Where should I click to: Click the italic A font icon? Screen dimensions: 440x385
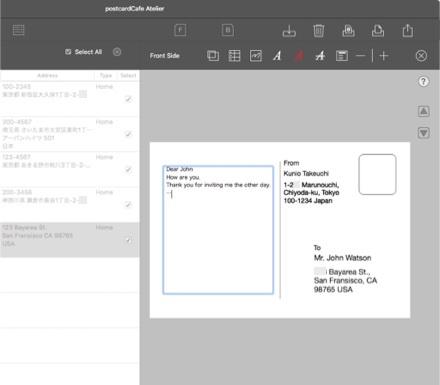(277, 56)
